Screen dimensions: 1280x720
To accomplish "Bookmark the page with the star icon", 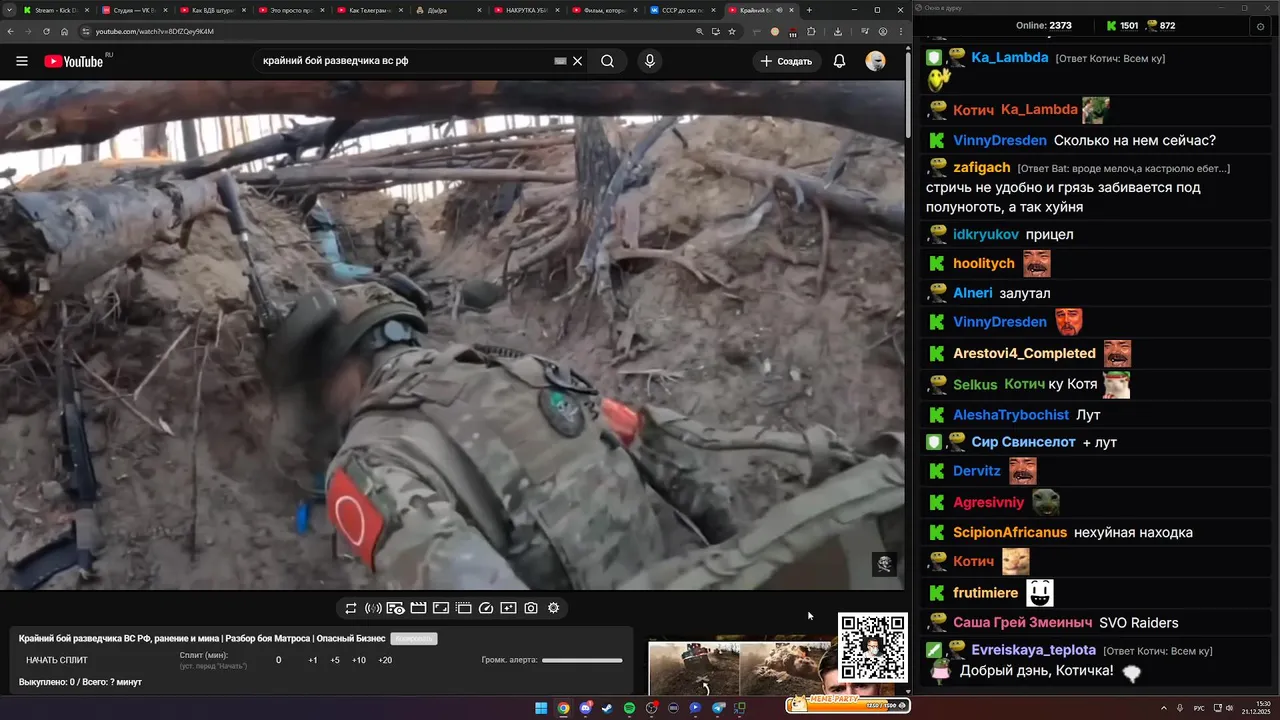I will 732,31.
